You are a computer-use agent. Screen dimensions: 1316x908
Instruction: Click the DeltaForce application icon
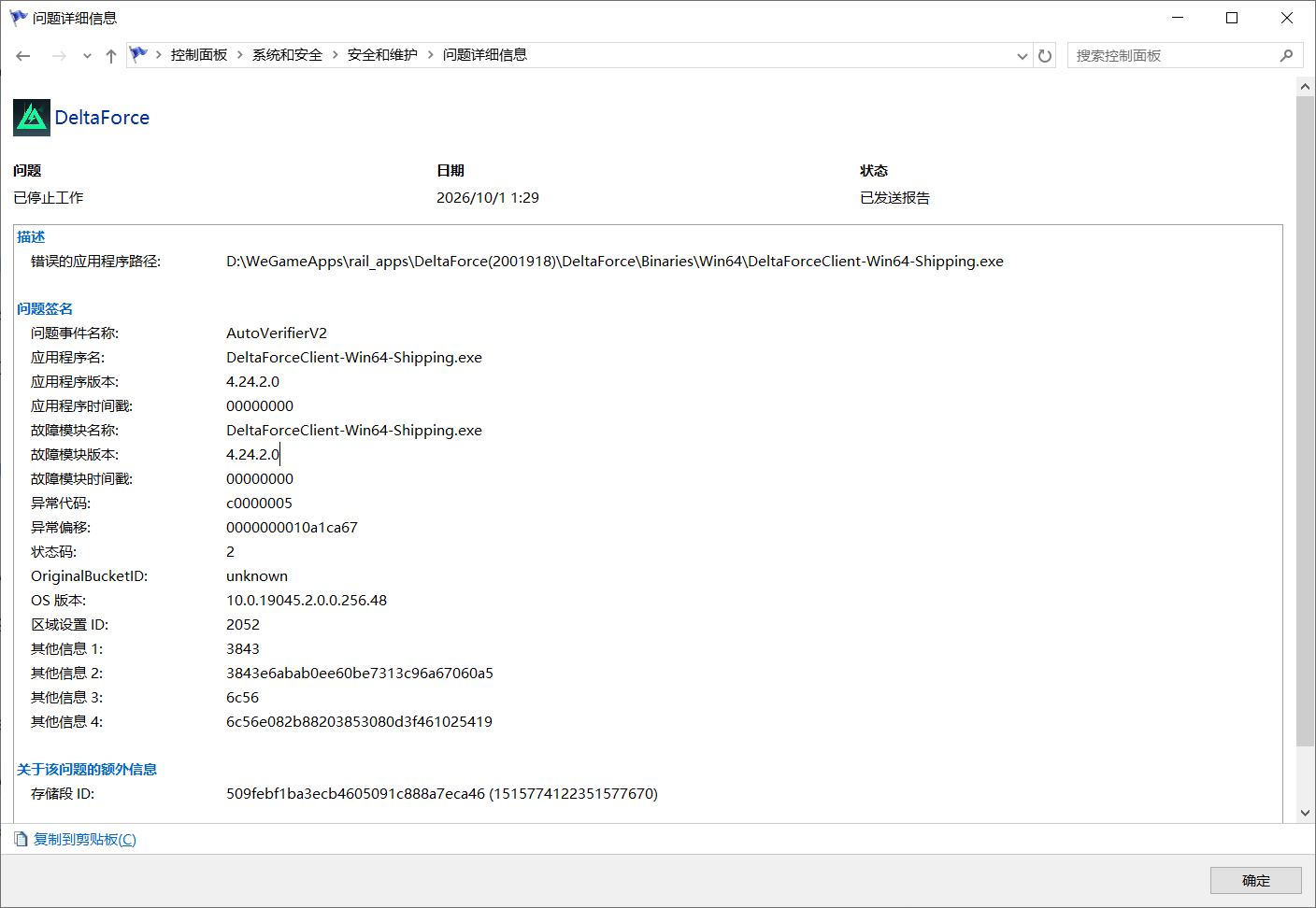tap(32, 118)
